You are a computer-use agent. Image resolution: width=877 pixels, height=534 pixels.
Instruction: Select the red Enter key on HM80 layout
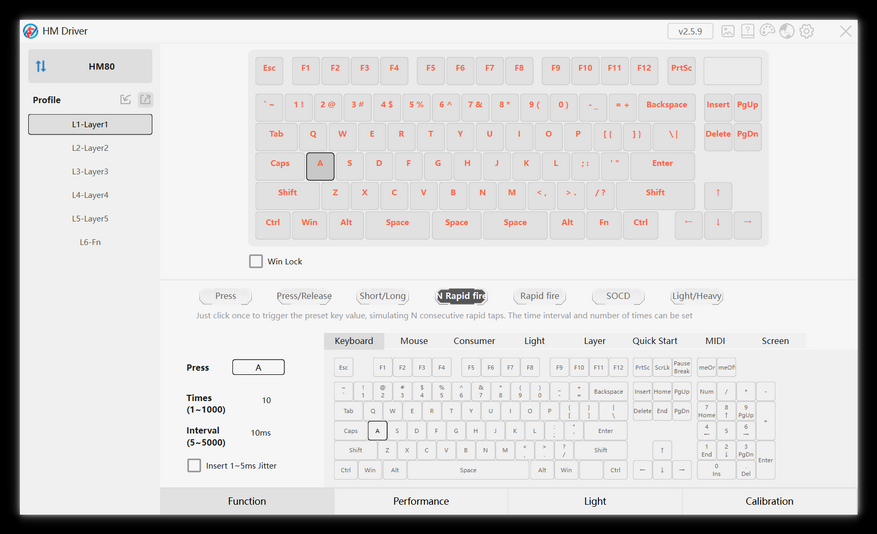pyautogui.click(x=662, y=166)
